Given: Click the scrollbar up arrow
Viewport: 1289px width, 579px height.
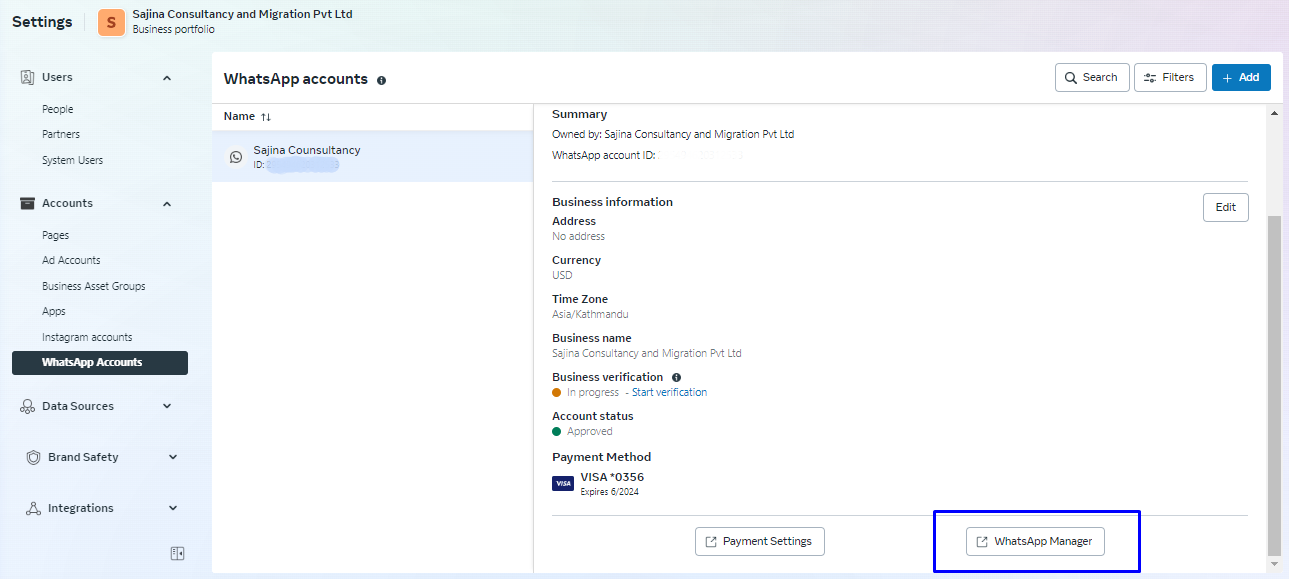Looking at the screenshot, I should 1274,114.
